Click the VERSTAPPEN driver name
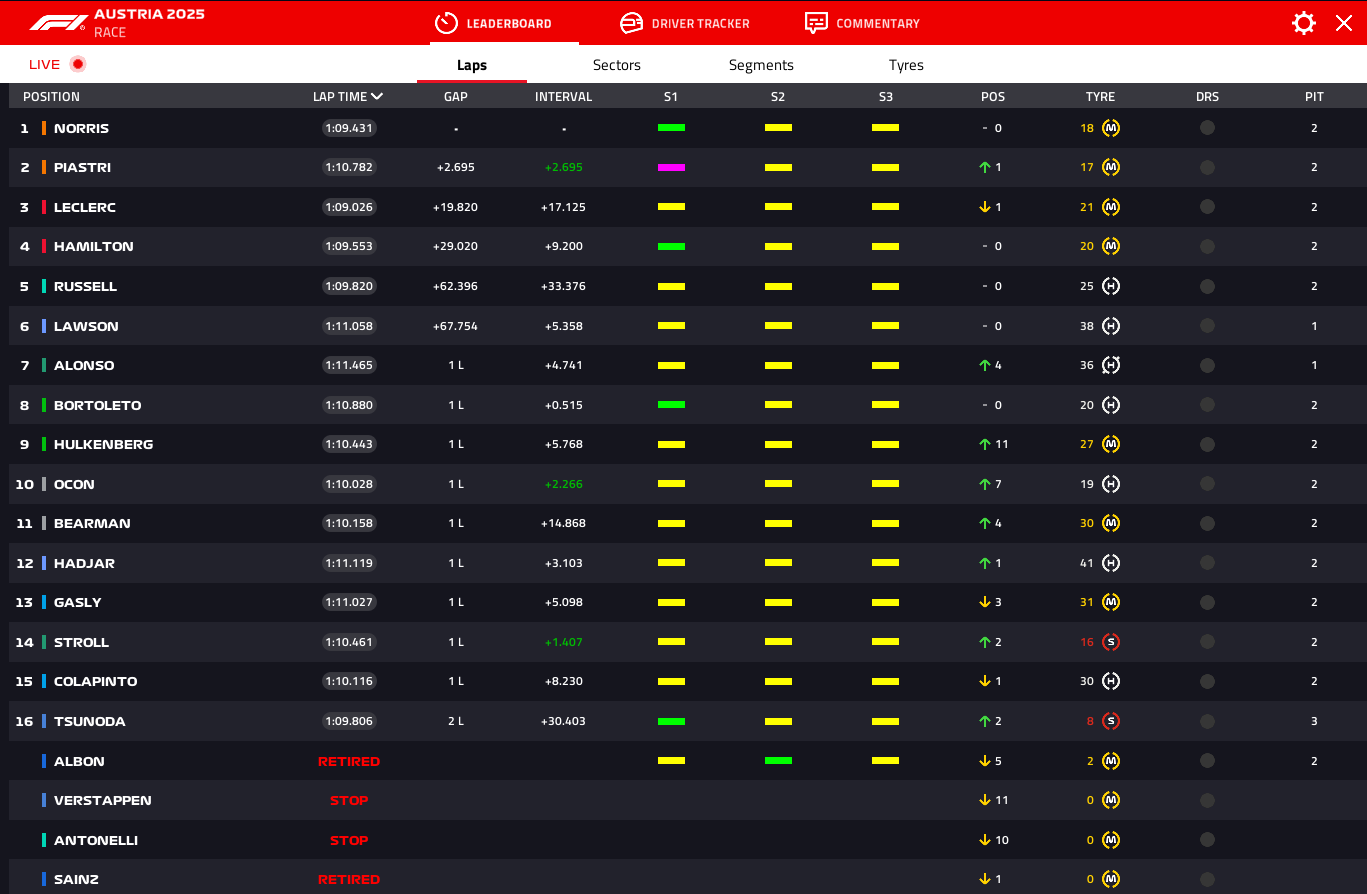The image size is (1367, 894). point(103,800)
